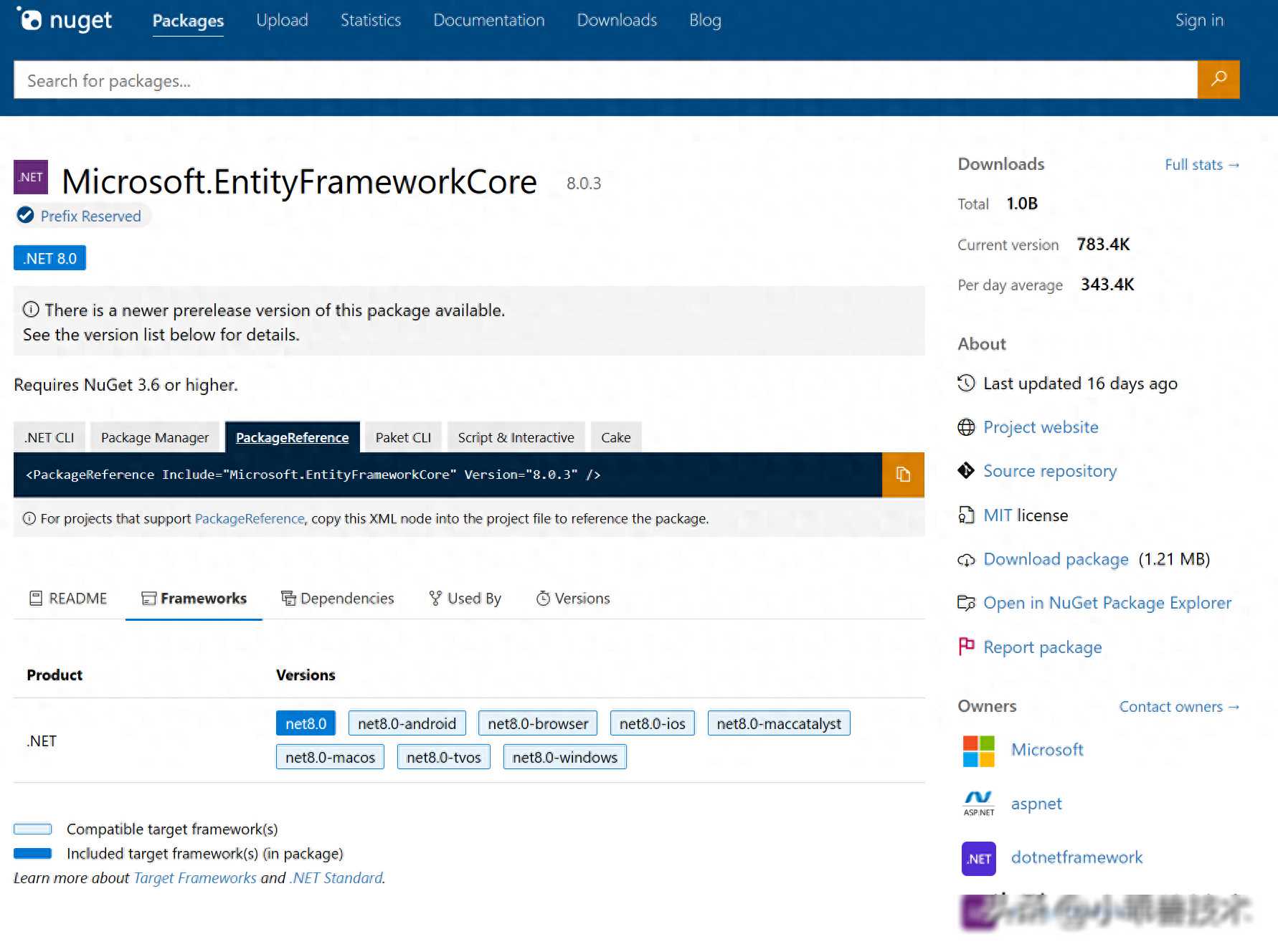Click the Prefix Reserved label
This screenshot has height=952, width=1278.
point(91,216)
